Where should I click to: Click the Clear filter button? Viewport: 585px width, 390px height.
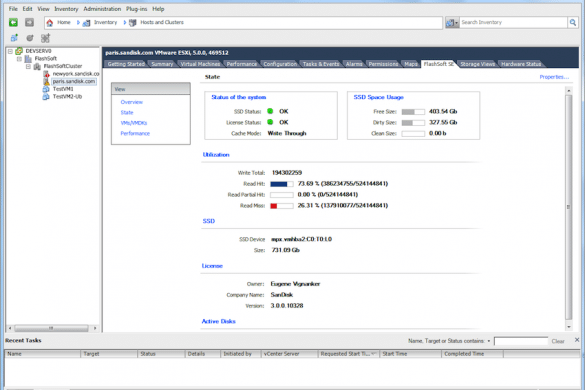(558, 341)
